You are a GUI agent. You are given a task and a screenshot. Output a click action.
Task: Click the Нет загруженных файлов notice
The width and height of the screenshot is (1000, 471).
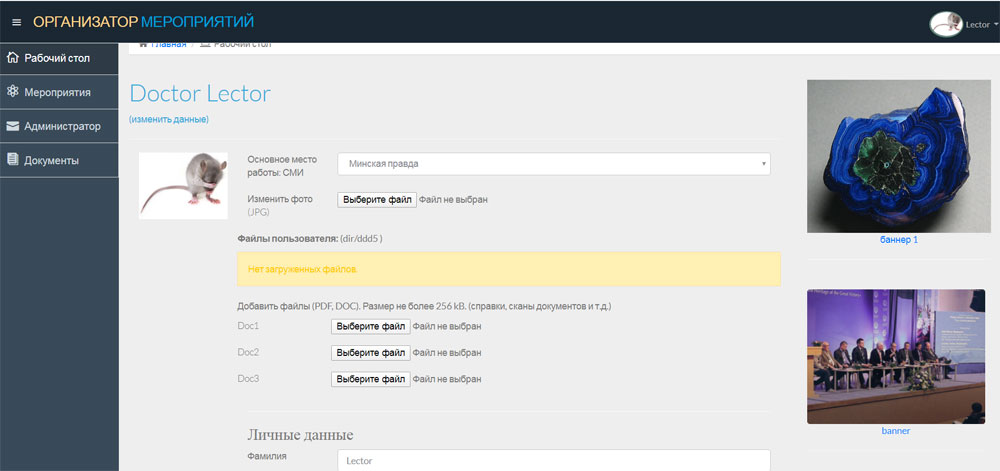tap(509, 269)
